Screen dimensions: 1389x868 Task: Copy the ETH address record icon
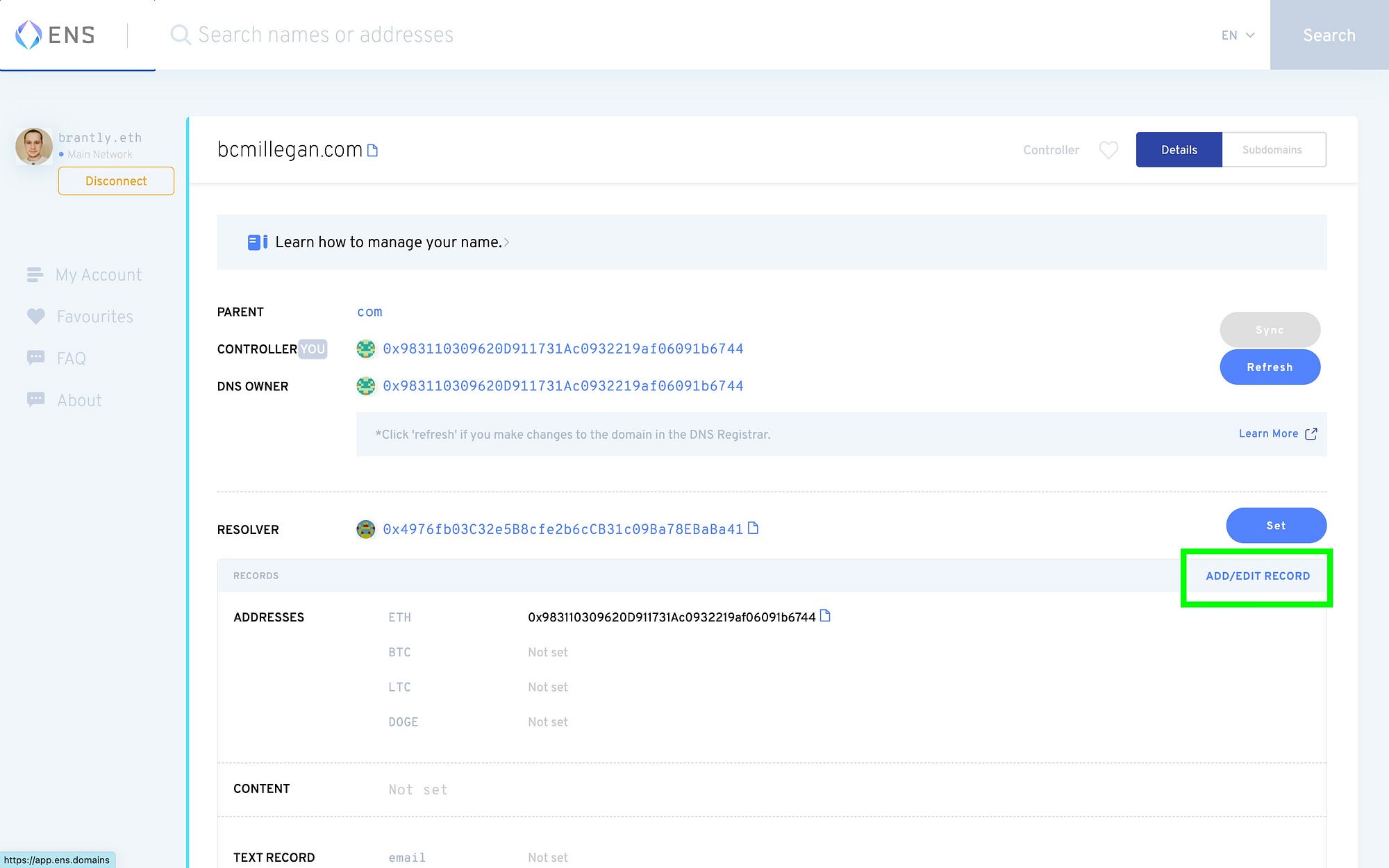click(825, 616)
